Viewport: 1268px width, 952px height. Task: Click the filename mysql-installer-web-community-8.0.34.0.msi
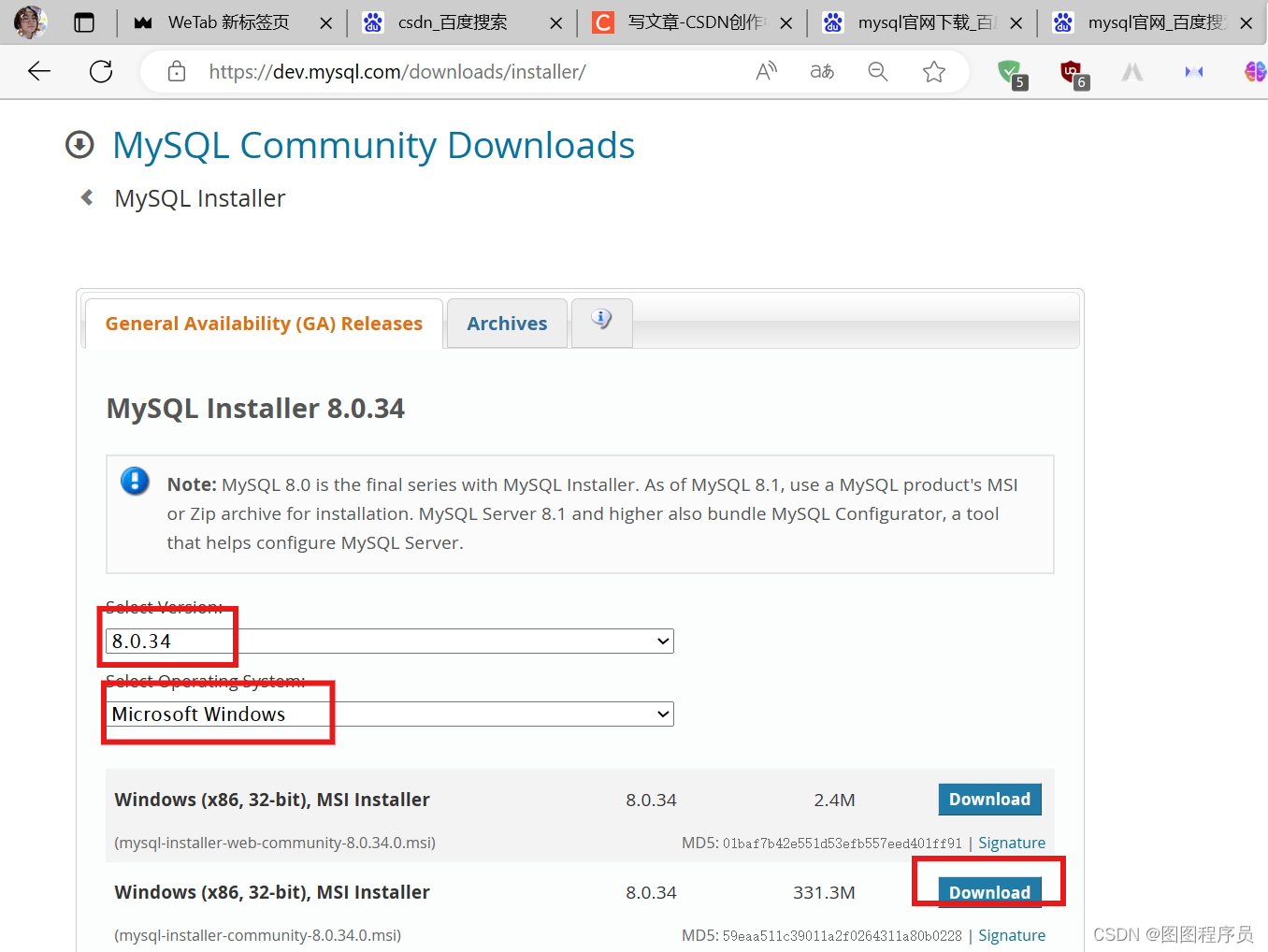pos(275,843)
